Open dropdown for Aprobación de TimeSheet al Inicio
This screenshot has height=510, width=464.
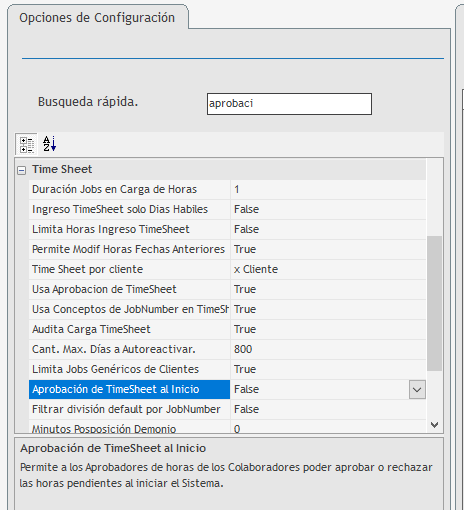pos(417,389)
